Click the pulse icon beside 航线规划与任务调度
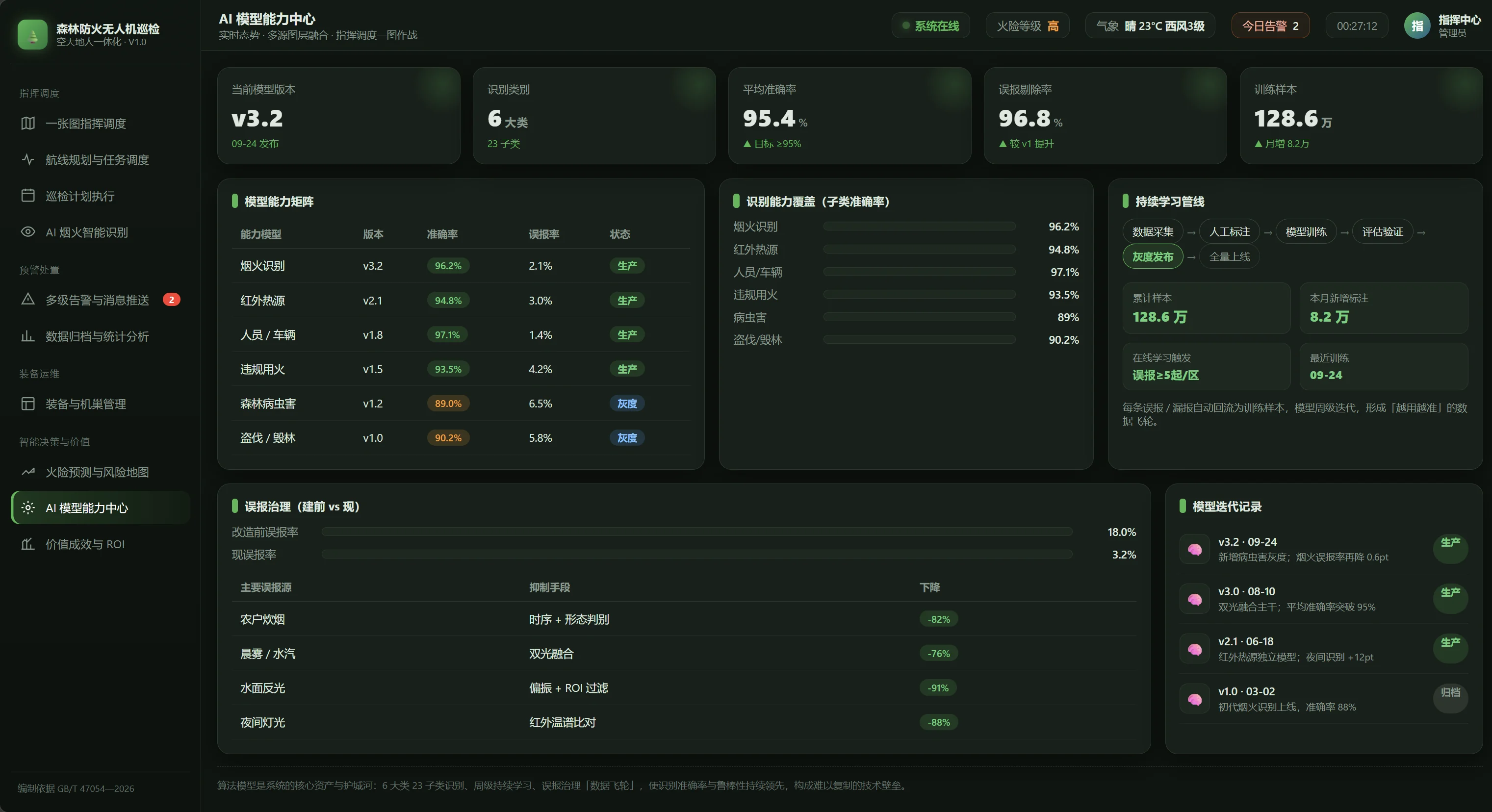1492x812 pixels. (x=28, y=159)
